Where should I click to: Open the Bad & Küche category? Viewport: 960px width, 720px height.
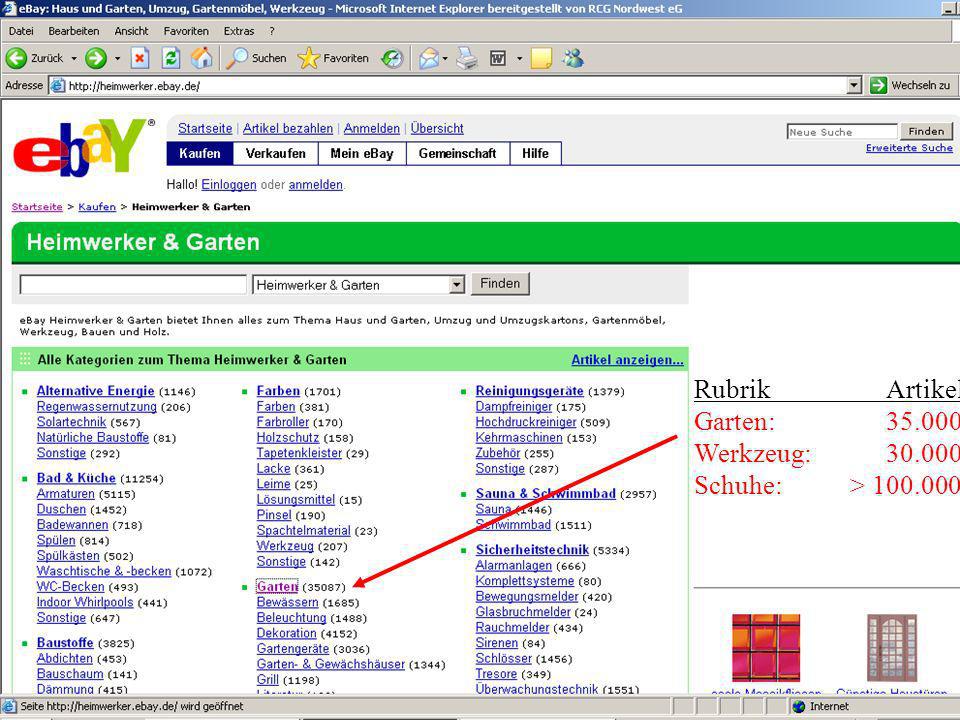(x=76, y=478)
